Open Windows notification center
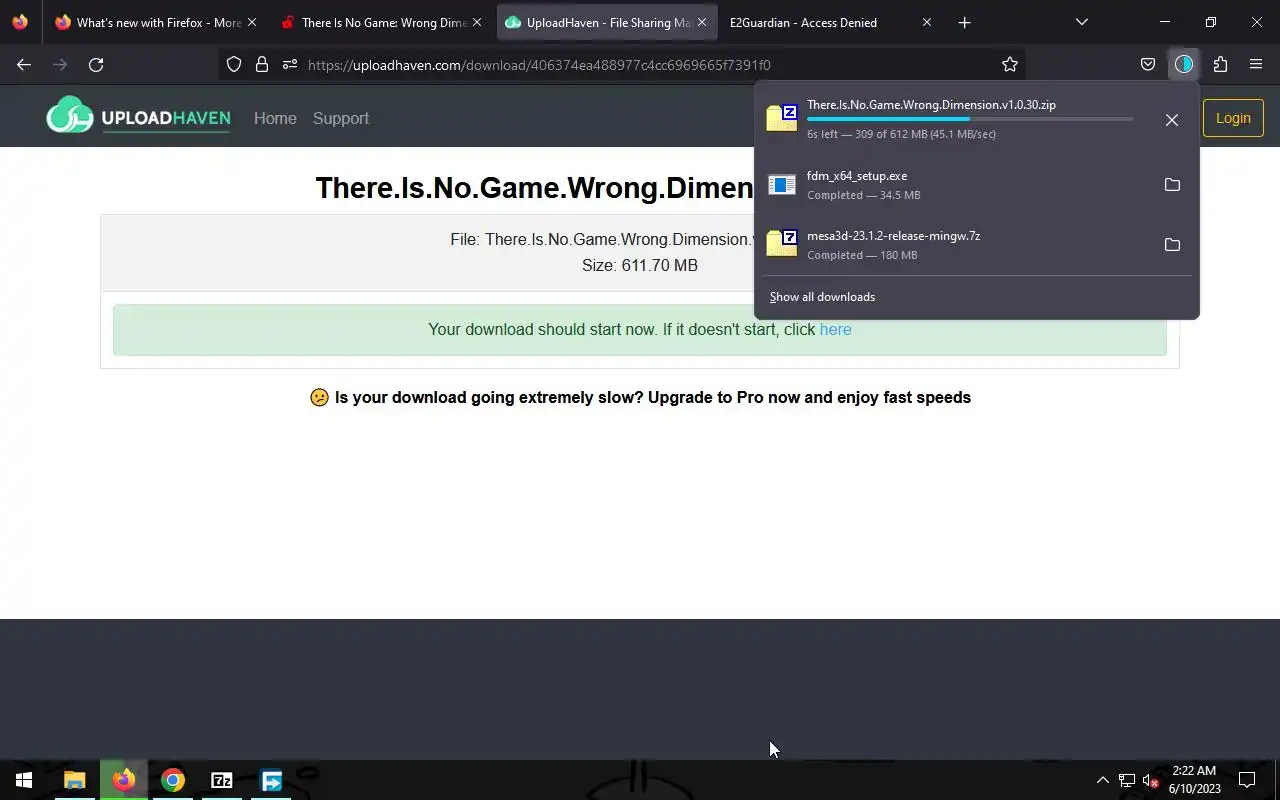This screenshot has height=800, width=1280. click(x=1247, y=780)
